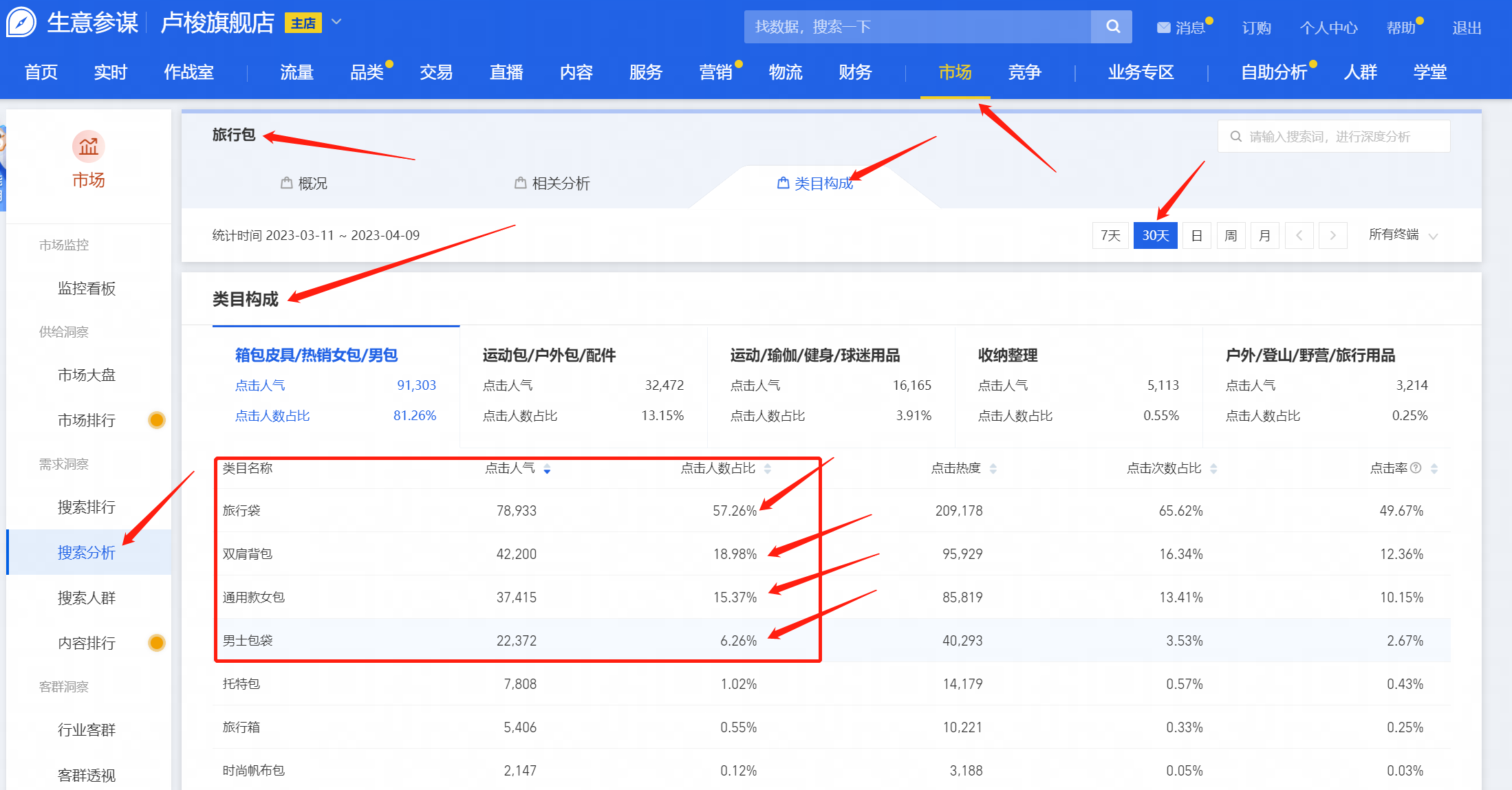The image size is (1512, 790).
Task: Expand the 所有终端 terminal dropdown
Action: pos(1403,235)
